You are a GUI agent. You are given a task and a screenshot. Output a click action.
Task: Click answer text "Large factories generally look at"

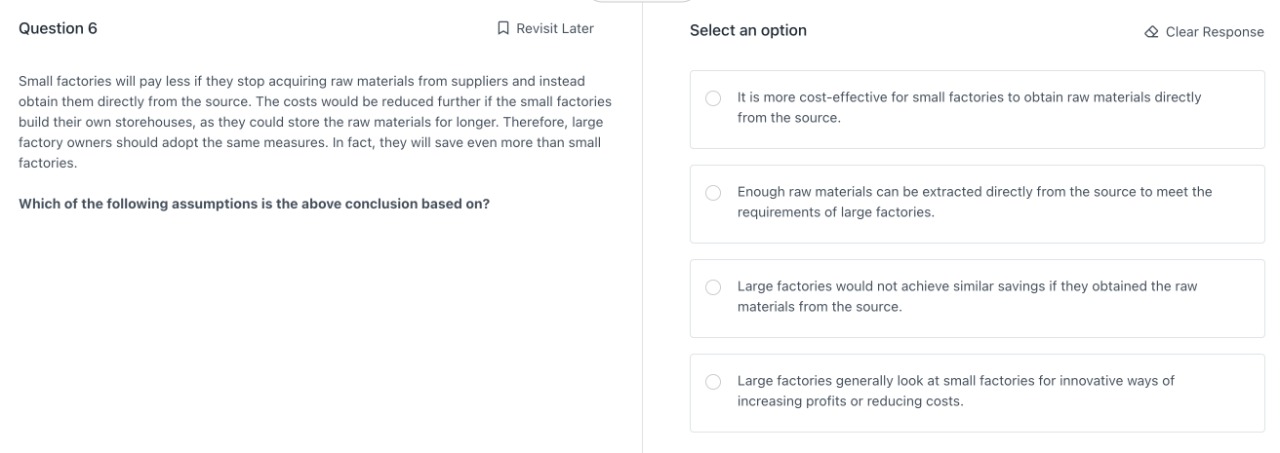(x=955, y=381)
